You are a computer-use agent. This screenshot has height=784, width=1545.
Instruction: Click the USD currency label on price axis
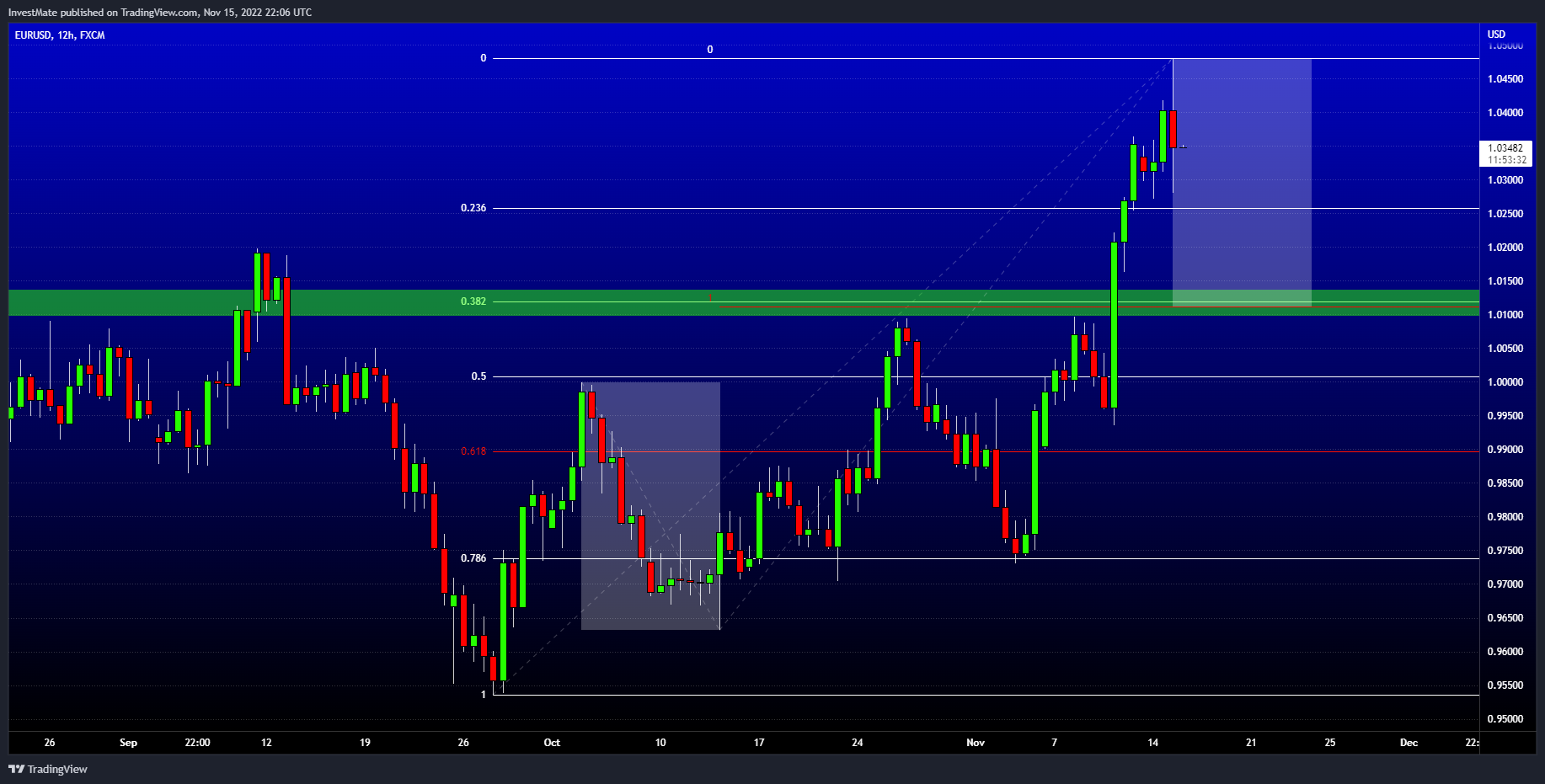click(1496, 35)
